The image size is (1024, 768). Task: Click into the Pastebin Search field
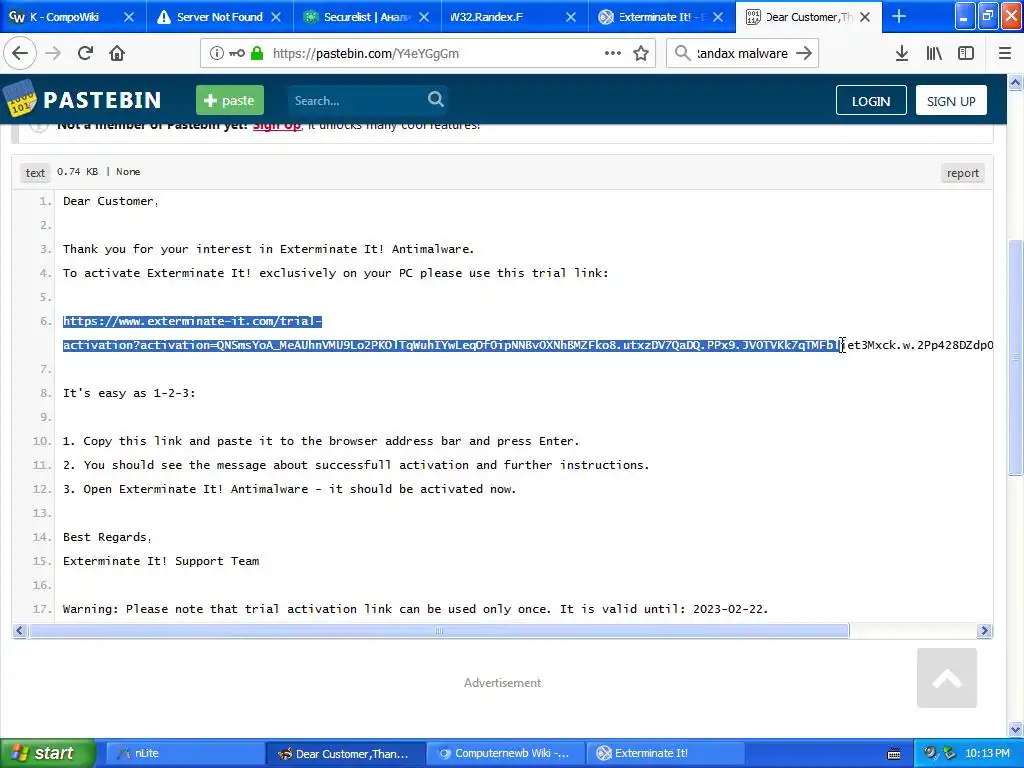tap(356, 101)
